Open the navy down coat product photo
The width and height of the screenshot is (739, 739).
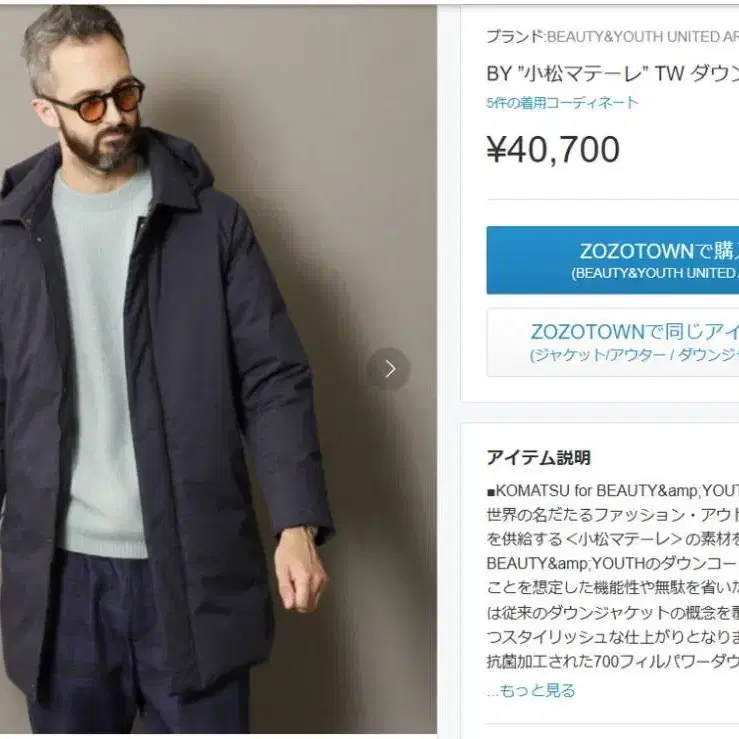pyautogui.click(x=218, y=370)
